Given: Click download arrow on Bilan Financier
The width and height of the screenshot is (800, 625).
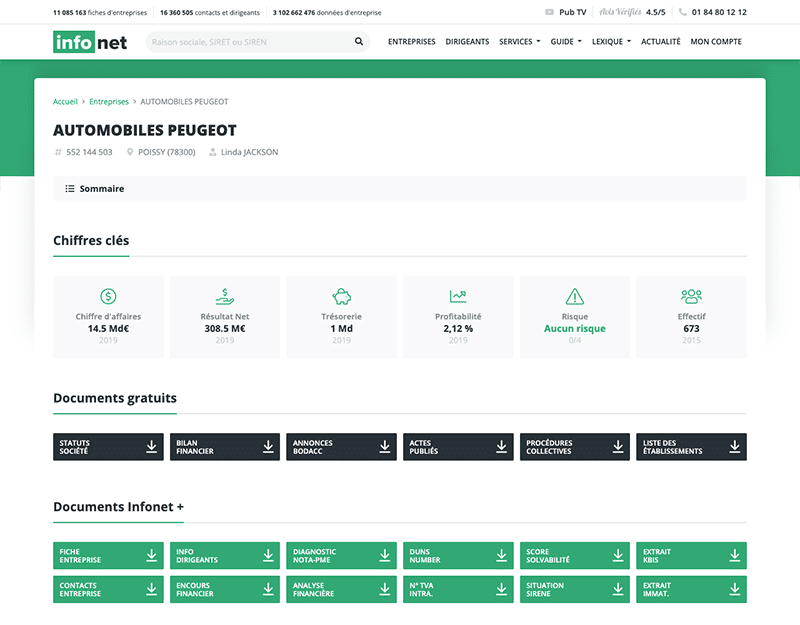Looking at the screenshot, I should [268, 447].
